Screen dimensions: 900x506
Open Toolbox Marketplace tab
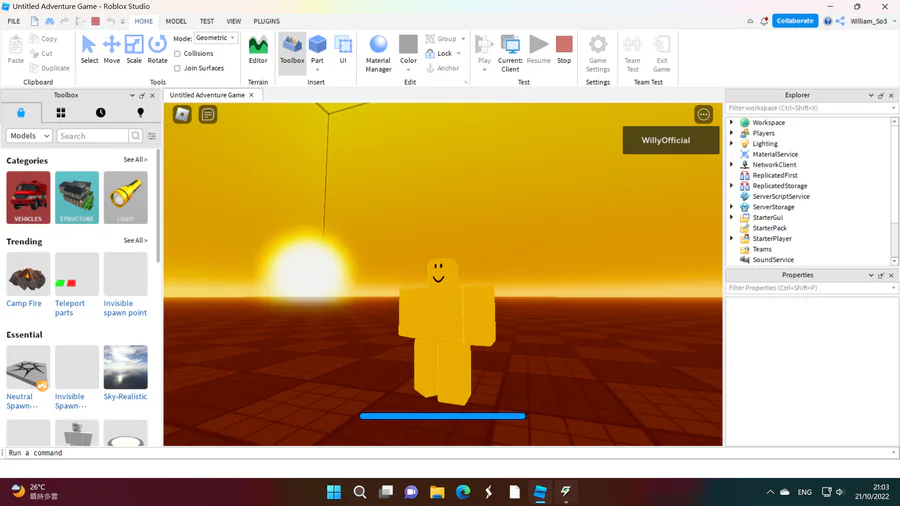point(21,112)
